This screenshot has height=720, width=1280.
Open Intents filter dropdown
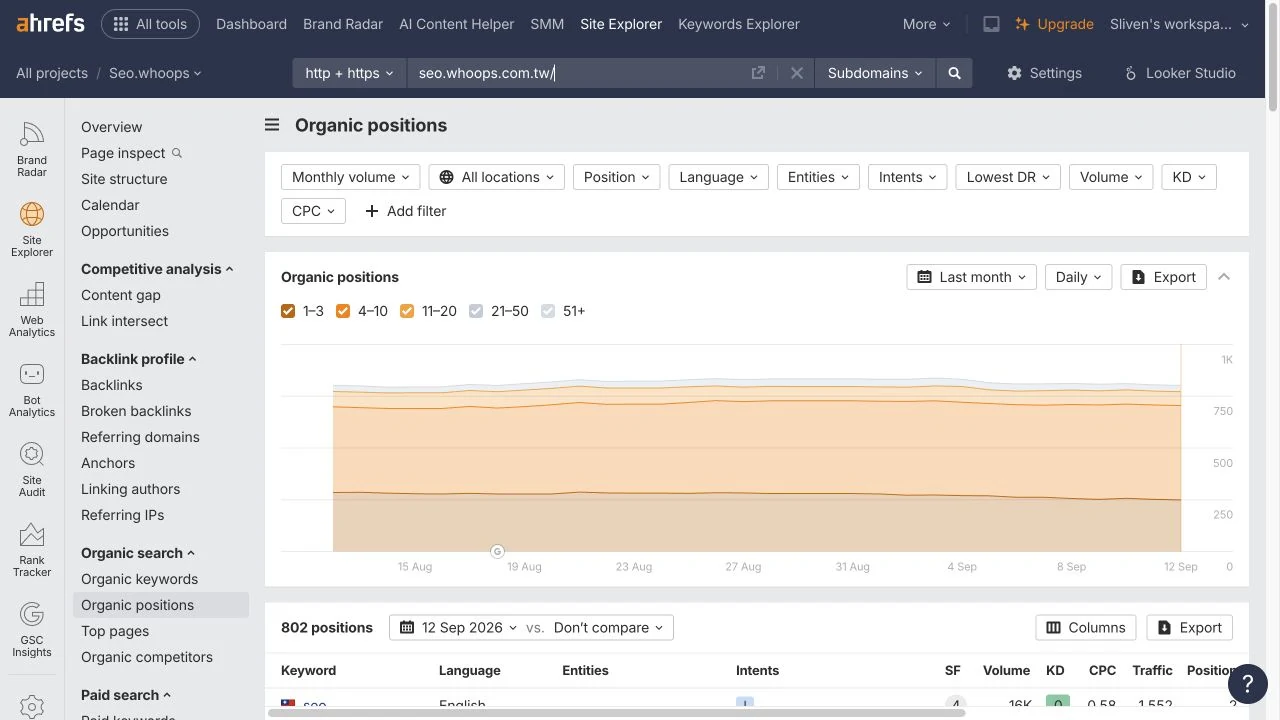(x=908, y=177)
